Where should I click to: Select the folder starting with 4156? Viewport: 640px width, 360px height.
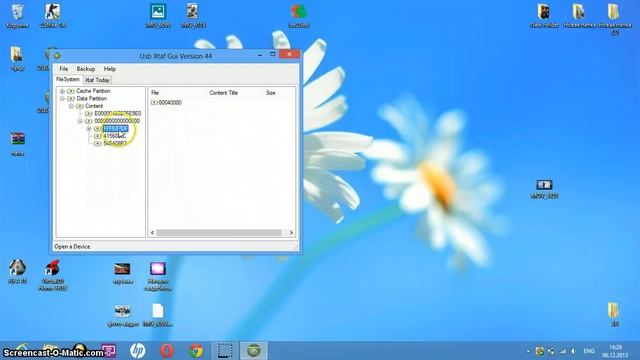pos(115,136)
